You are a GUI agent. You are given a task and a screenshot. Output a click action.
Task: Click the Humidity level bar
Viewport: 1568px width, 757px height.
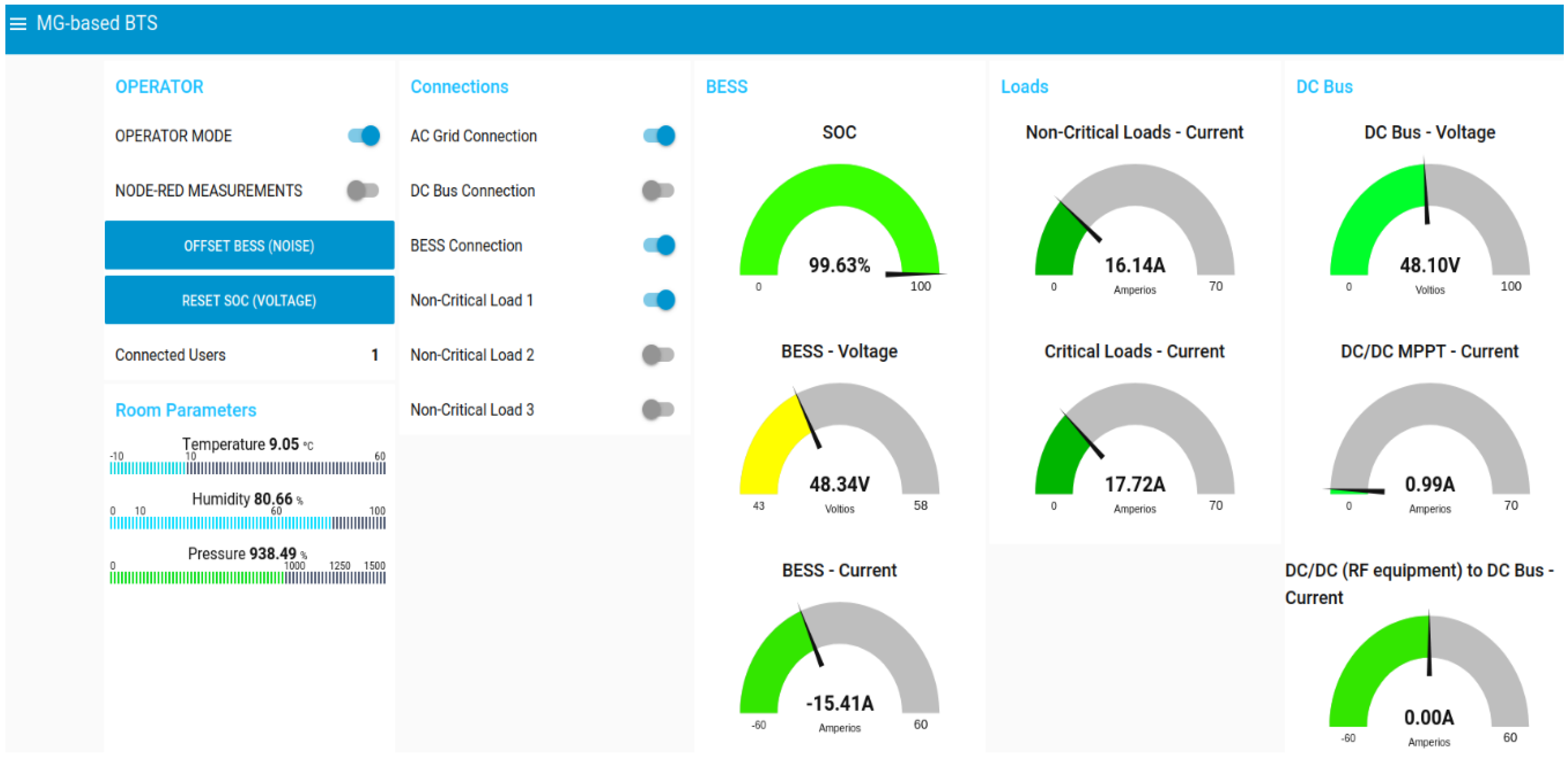tap(247, 523)
